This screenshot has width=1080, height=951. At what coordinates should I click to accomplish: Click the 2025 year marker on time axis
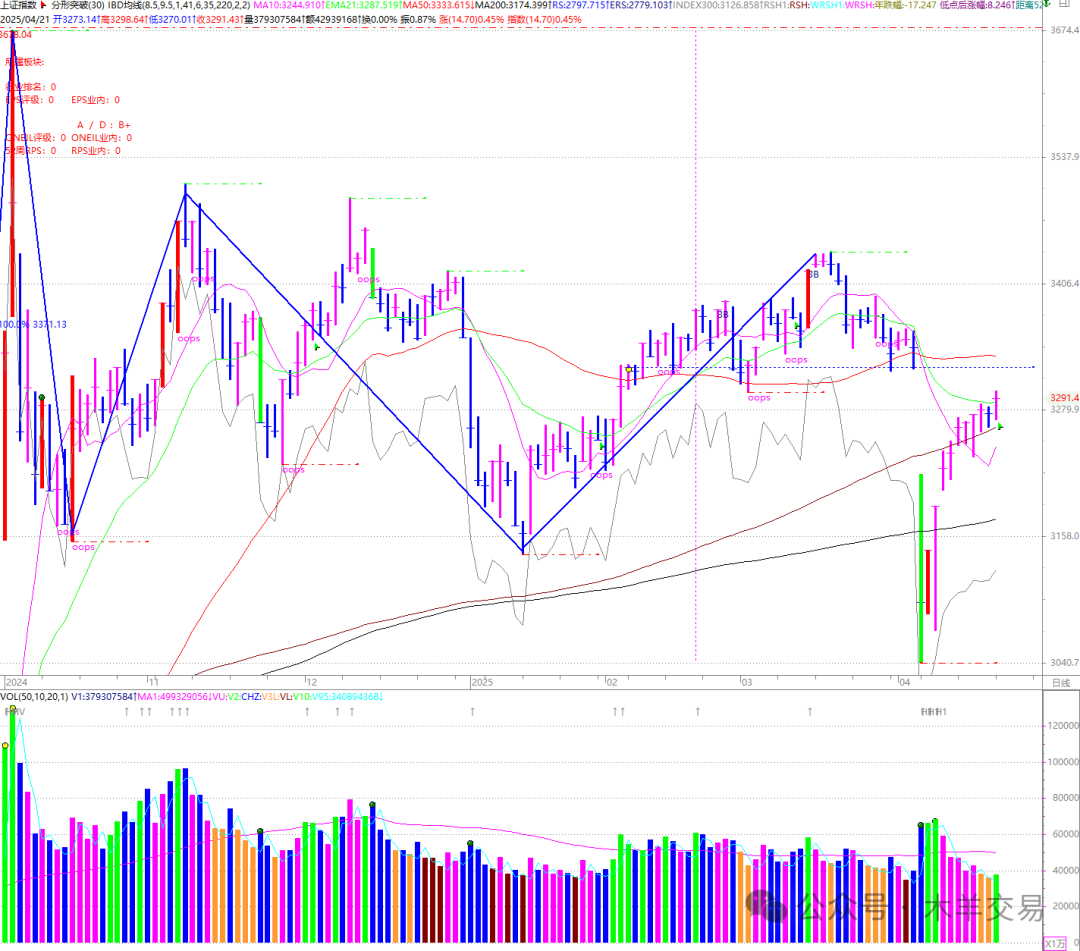tap(482, 682)
